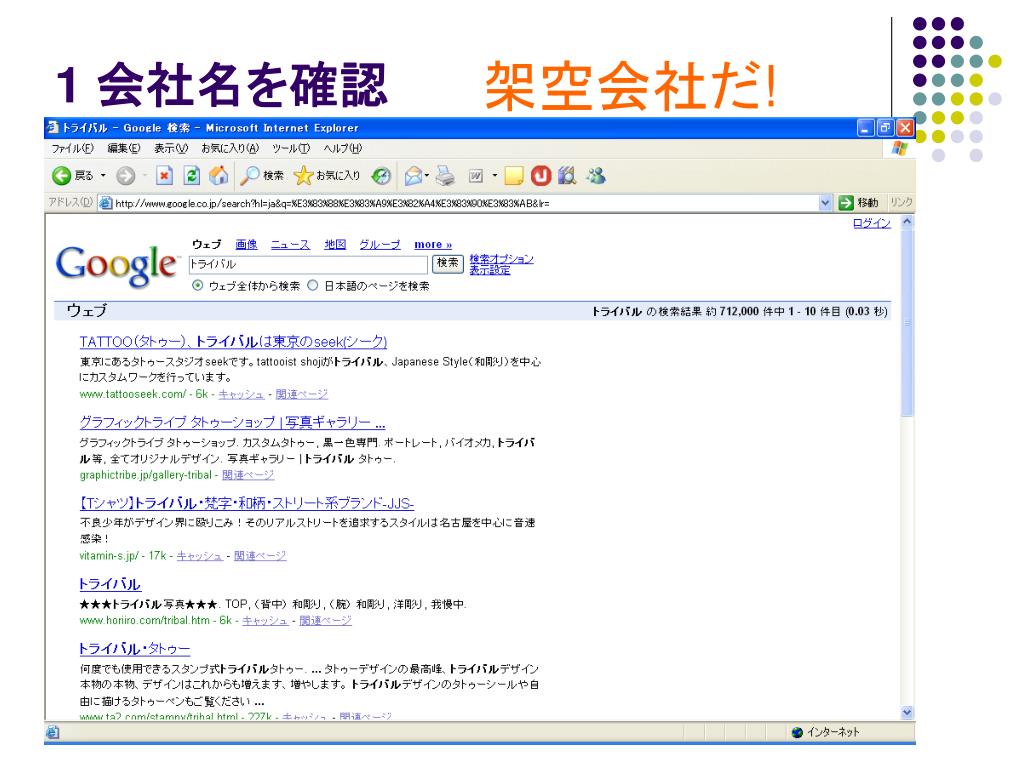Open the グループ link

click(x=379, y=244)
